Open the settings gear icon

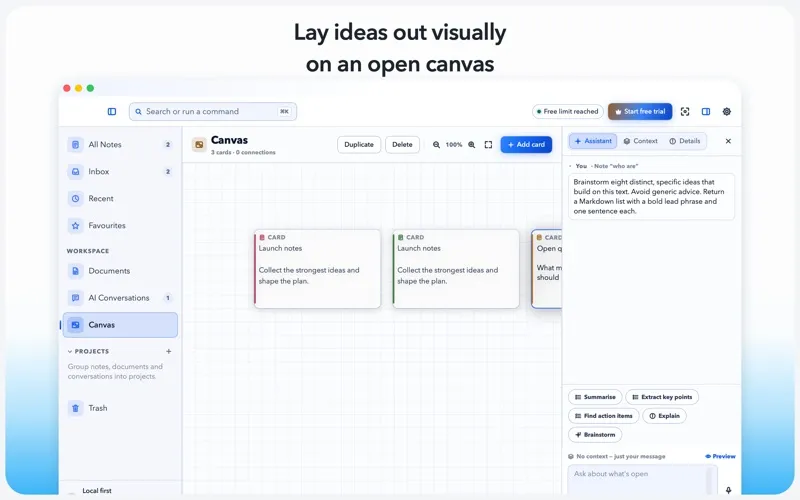(x=727, y=112)
